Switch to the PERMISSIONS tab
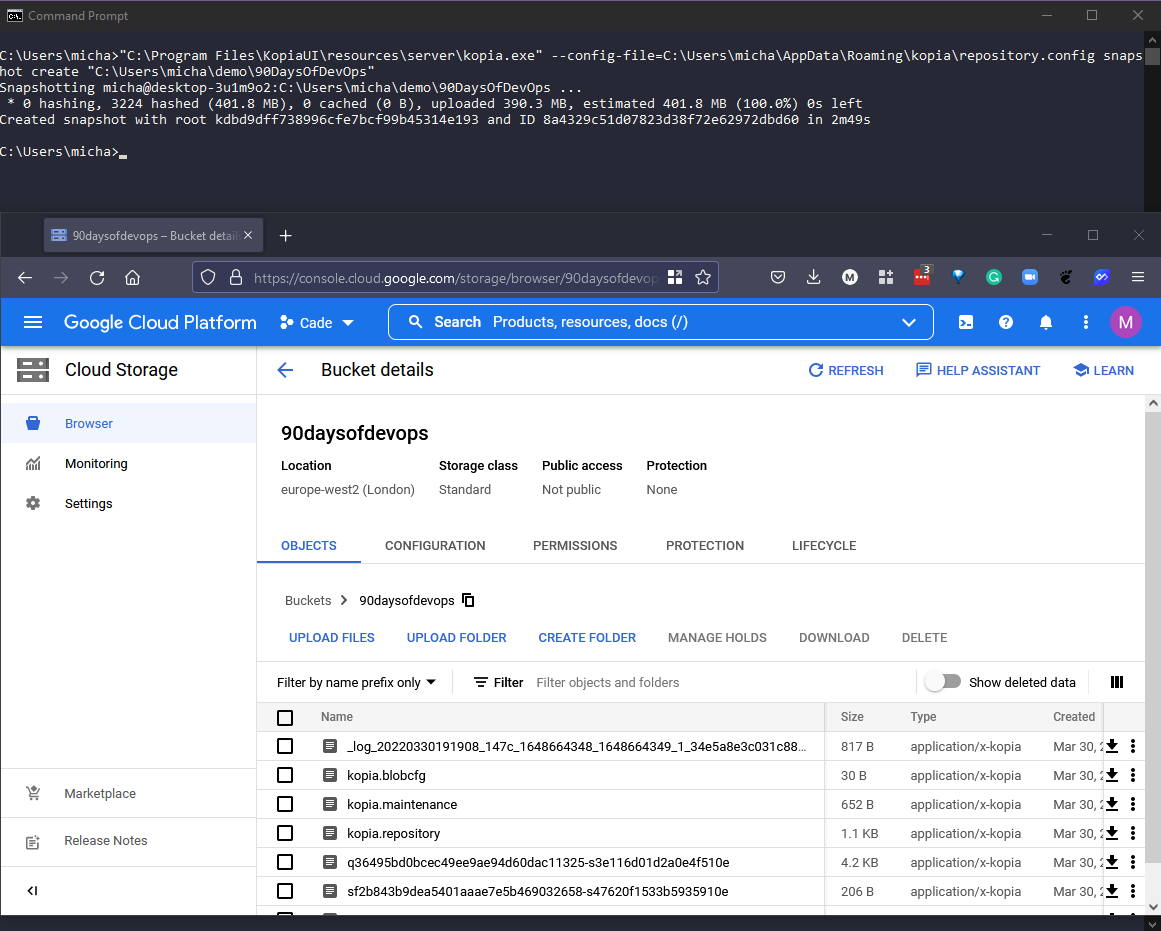The width and height of the screenshot is (1161, 931). (575, 546)
